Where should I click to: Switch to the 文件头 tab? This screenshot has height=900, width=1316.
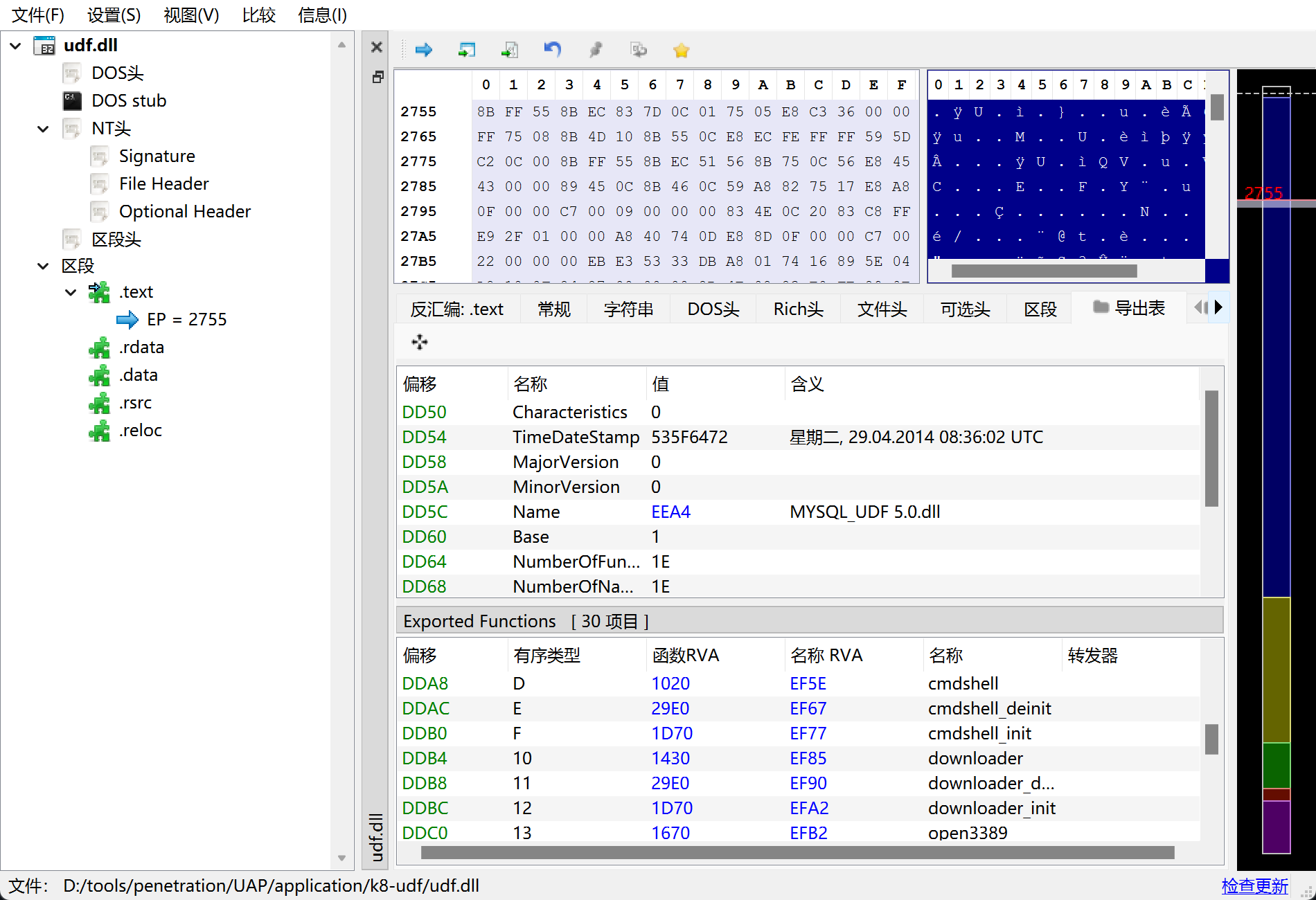tap(882, 309)
